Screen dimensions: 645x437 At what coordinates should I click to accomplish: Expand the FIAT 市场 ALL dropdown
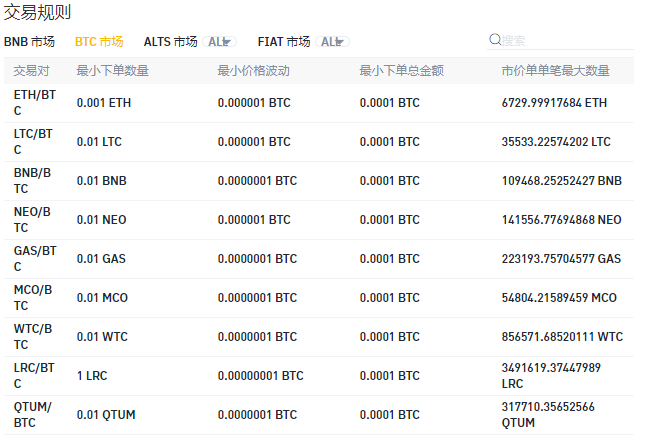333,42
